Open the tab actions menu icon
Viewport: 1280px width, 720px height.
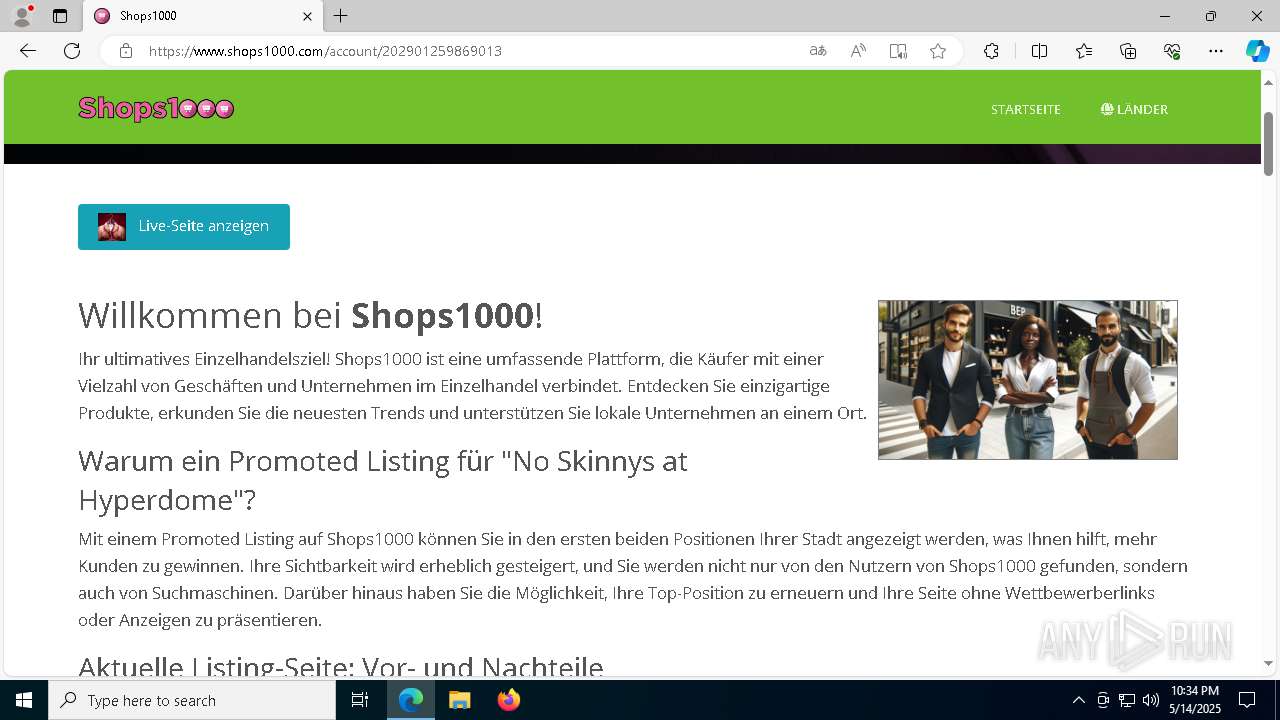coord(60,16)
